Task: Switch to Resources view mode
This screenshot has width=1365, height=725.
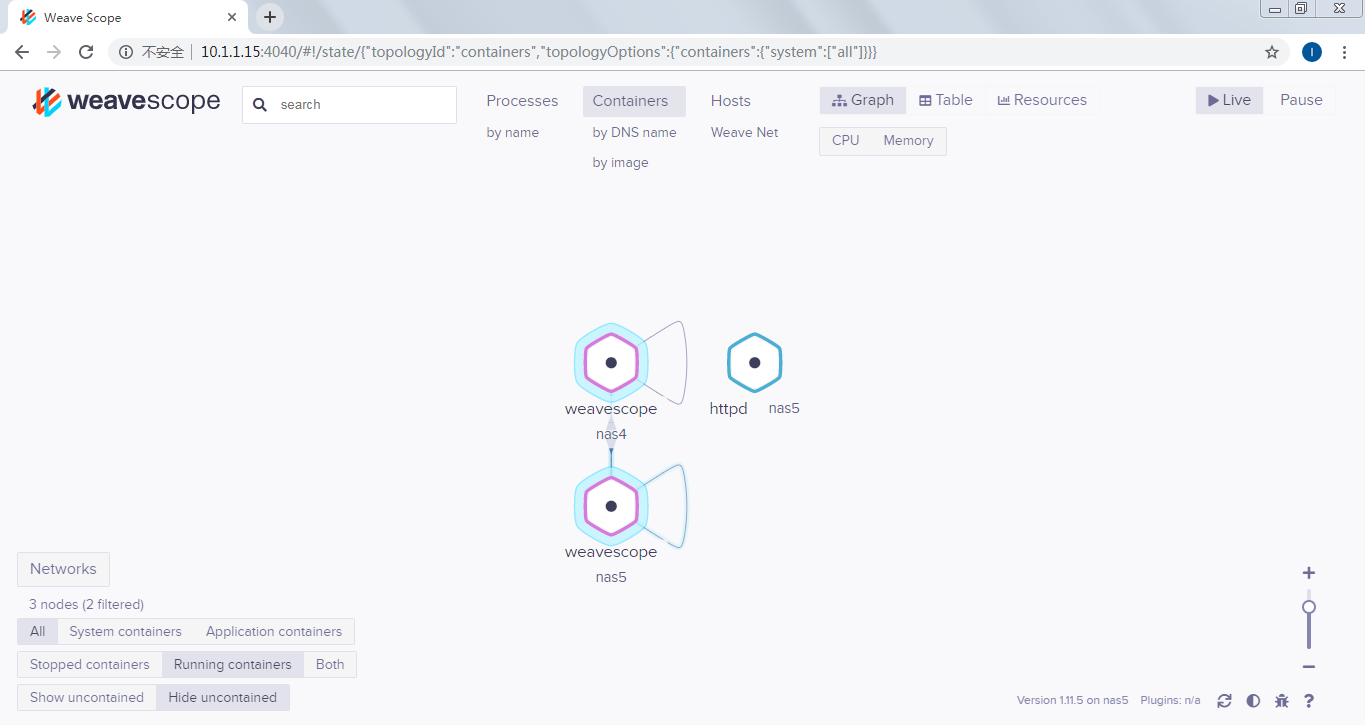Action: tap(1042, 100)
